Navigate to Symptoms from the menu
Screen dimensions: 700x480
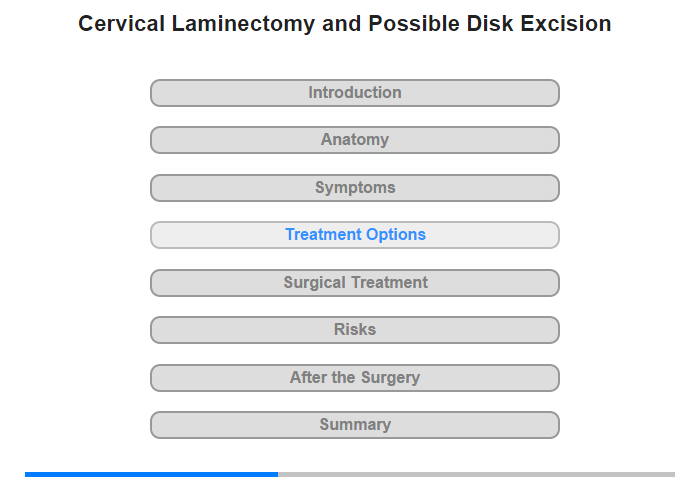click(354, 188)
